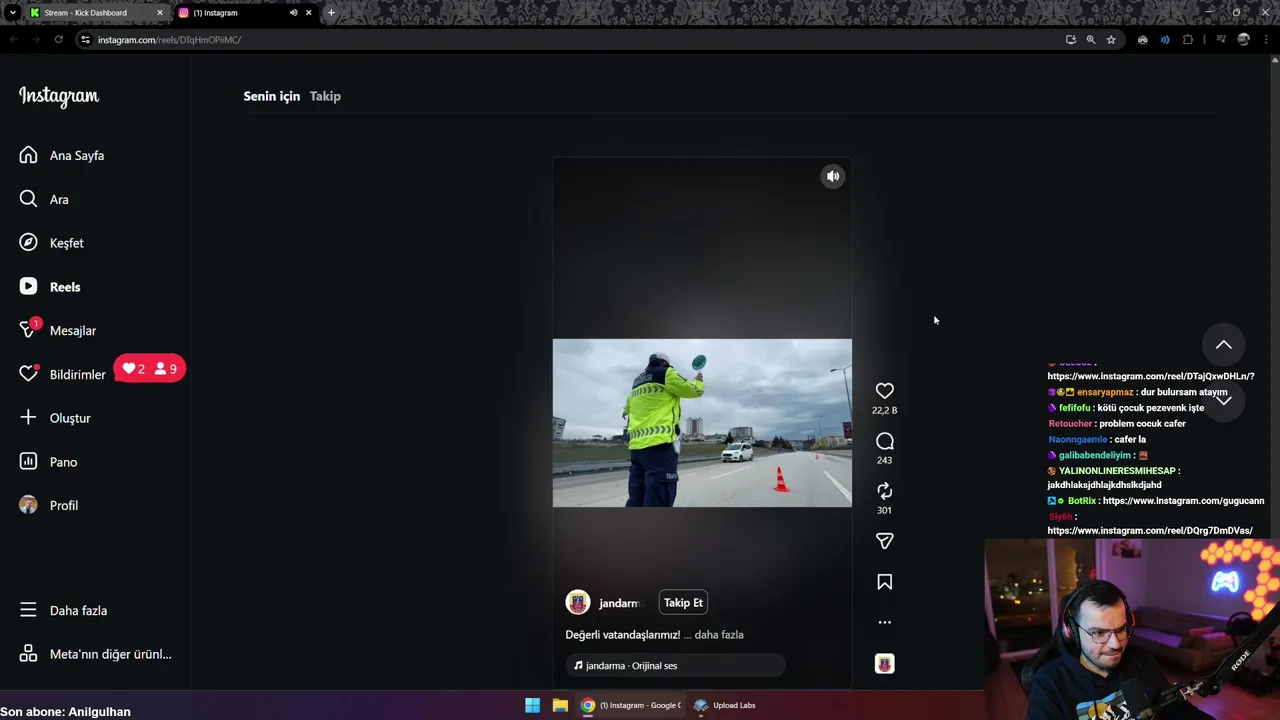Toggle the reel sound speaker icon
Screen dimensions: 1280x720
coord(833,176)
